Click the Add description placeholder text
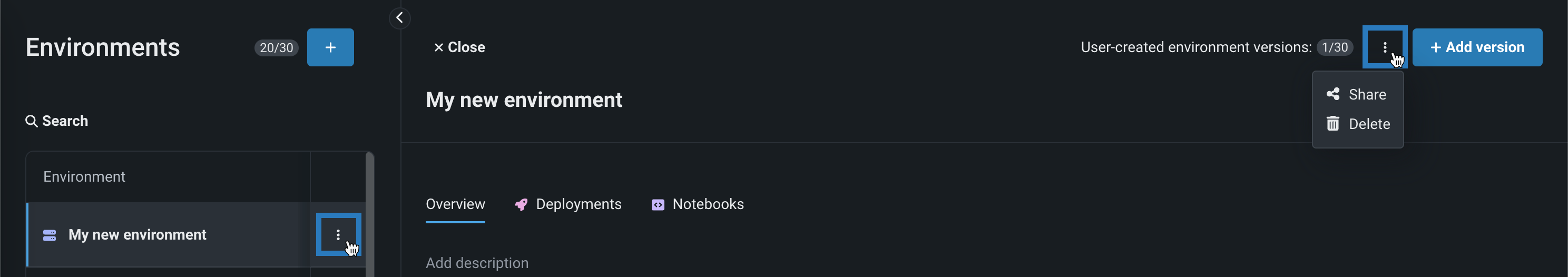This screenshot has height=277, width=1568. 477,263
